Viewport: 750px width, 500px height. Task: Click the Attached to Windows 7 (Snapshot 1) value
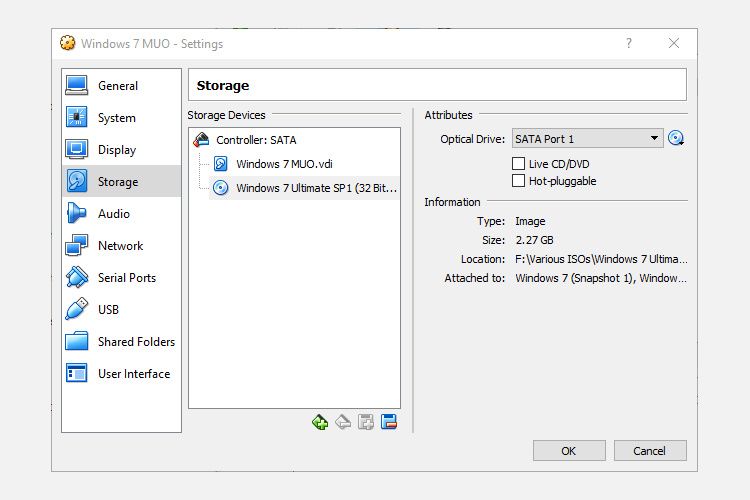[x=601, y=278]
